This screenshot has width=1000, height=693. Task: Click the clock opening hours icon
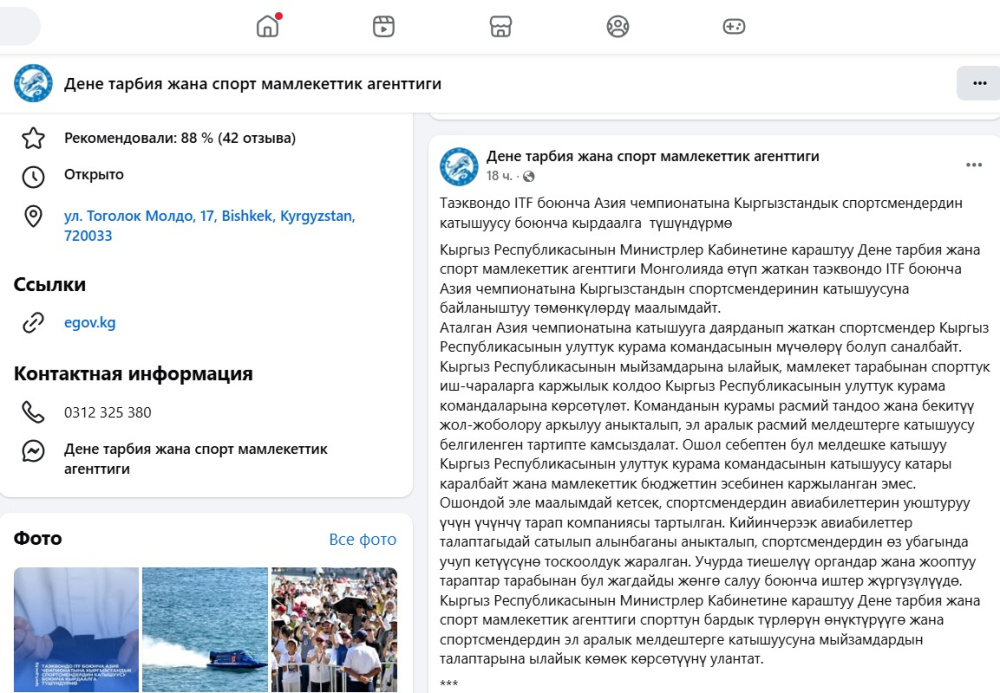click(33, 177)
